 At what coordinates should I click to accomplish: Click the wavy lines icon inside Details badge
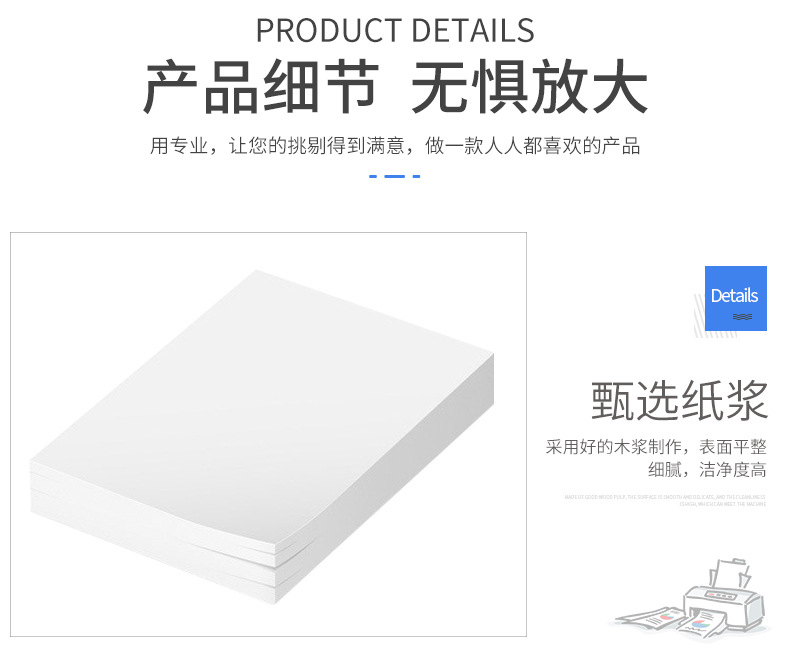click(x=742, y=317)
